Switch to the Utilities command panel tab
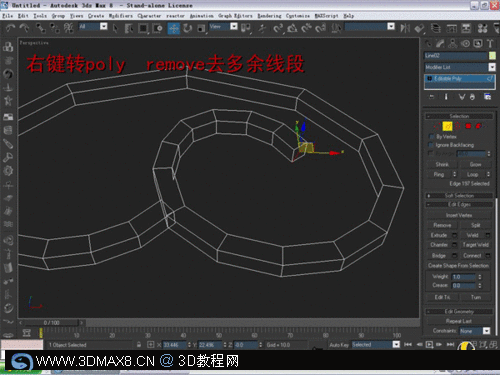Viewport: 500px width, 375px height. pyautogui.click(x=490, y=44)
